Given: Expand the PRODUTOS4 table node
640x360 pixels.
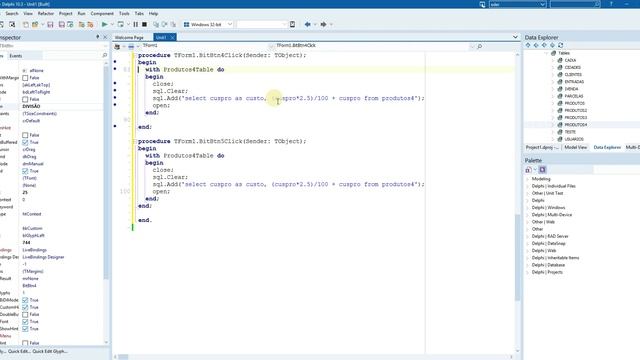Looking at the screenshot, I should 553,125.
